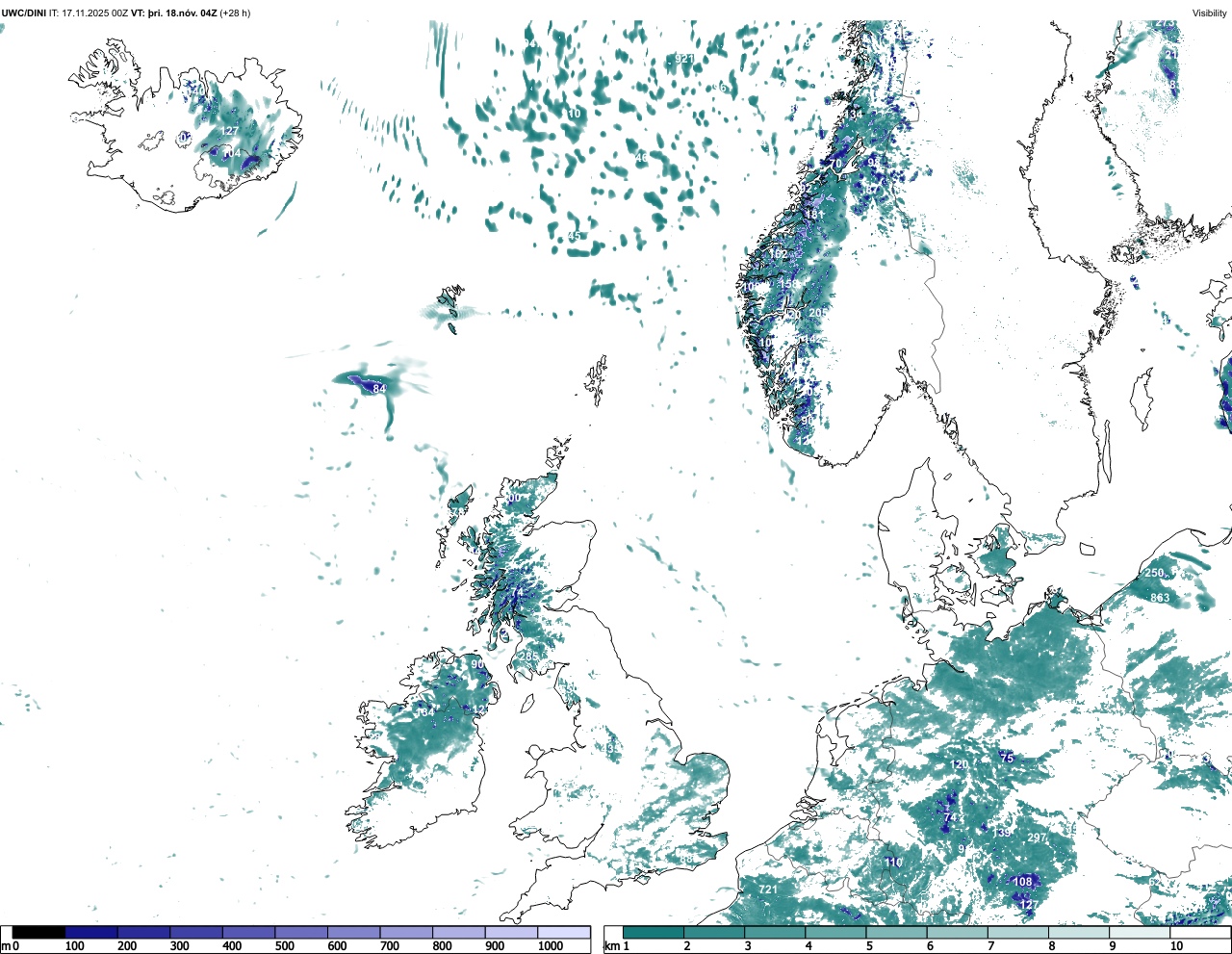Pick the 600–700 m legend swatch
Image resolution: width=1232 pixels, height=954 pixels.
point(354,933)
